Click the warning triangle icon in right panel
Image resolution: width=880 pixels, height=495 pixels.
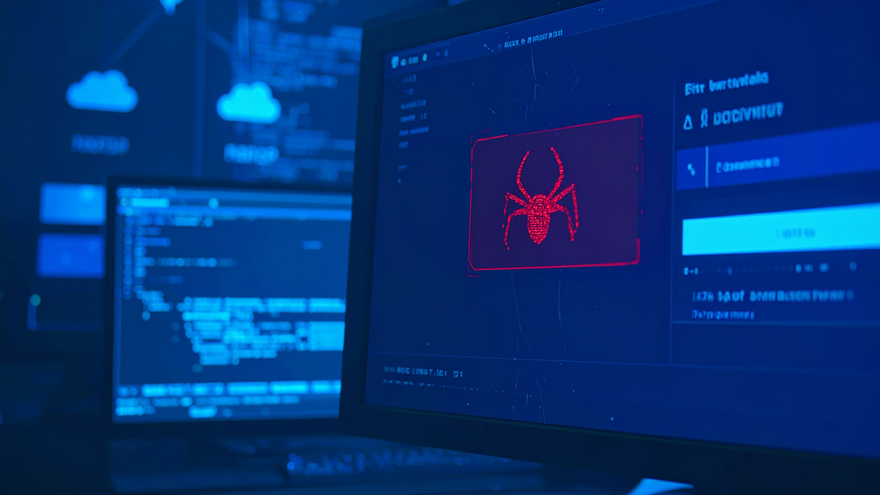[688, 122]
